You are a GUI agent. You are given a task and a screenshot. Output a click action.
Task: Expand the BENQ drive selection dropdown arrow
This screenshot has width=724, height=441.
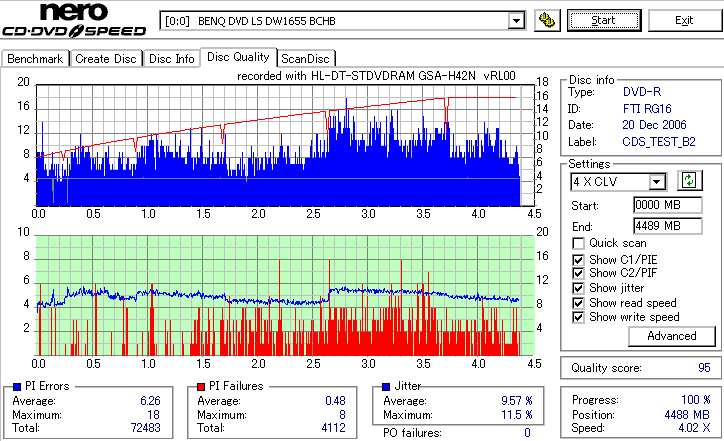(516, 21)
